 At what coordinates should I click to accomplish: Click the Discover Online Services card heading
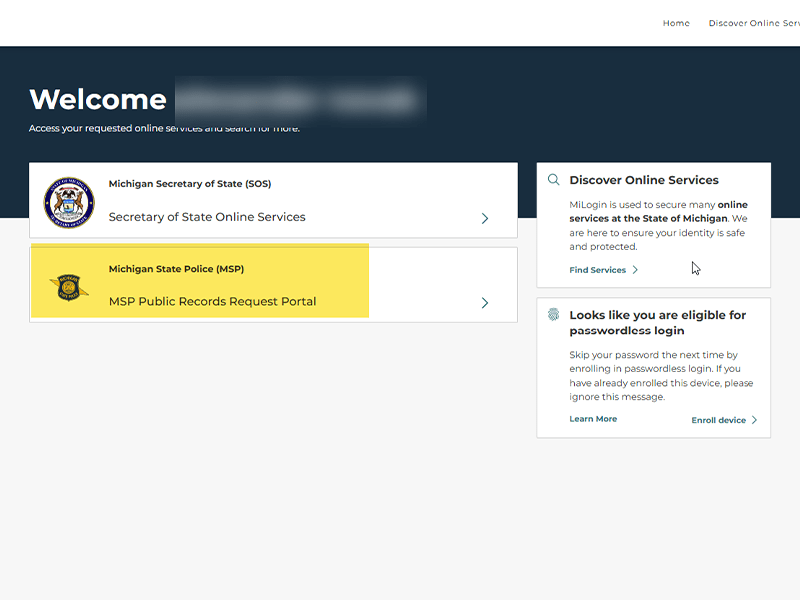644,180
